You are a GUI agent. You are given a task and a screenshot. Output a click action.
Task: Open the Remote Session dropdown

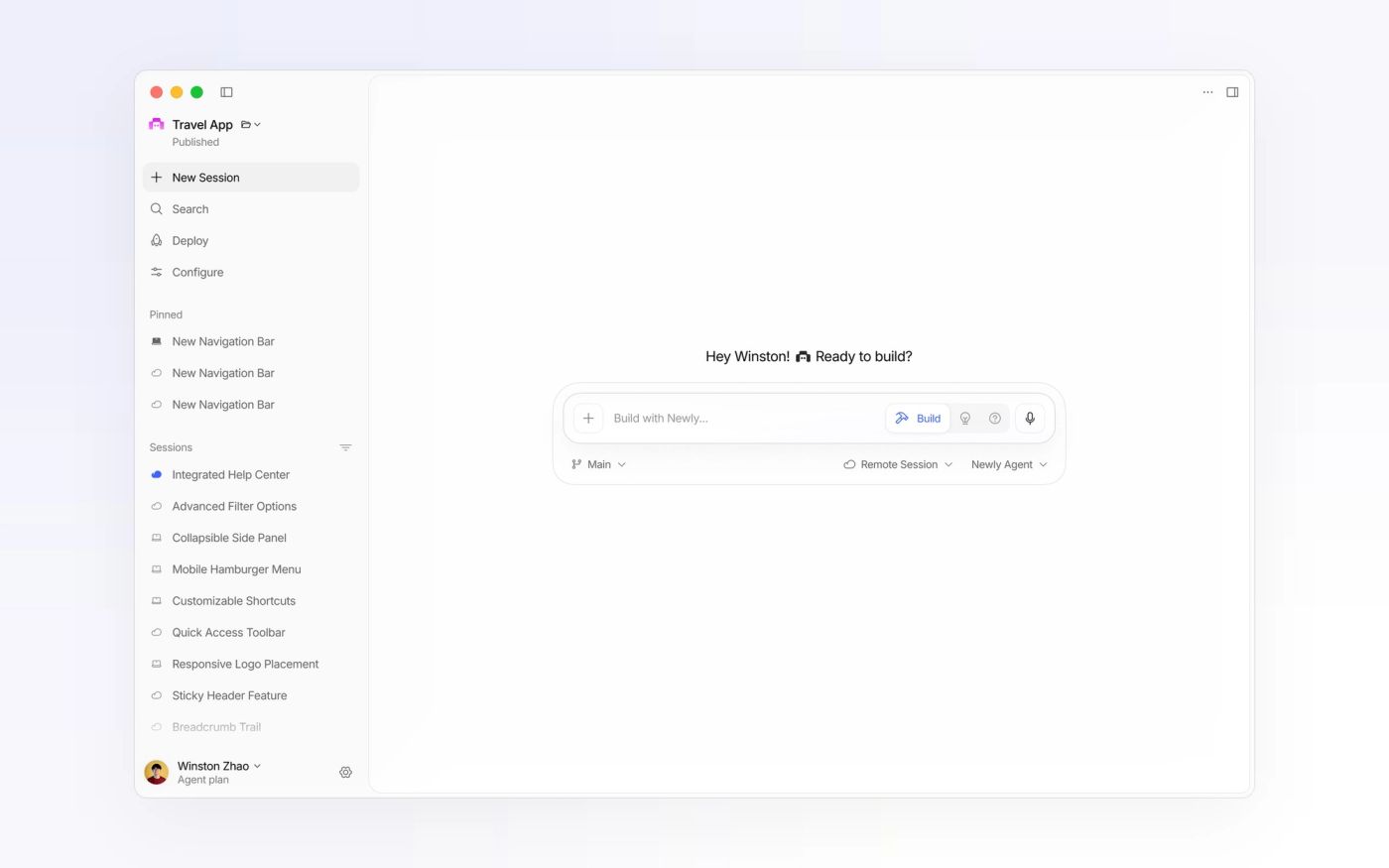[x=898, y=464]
